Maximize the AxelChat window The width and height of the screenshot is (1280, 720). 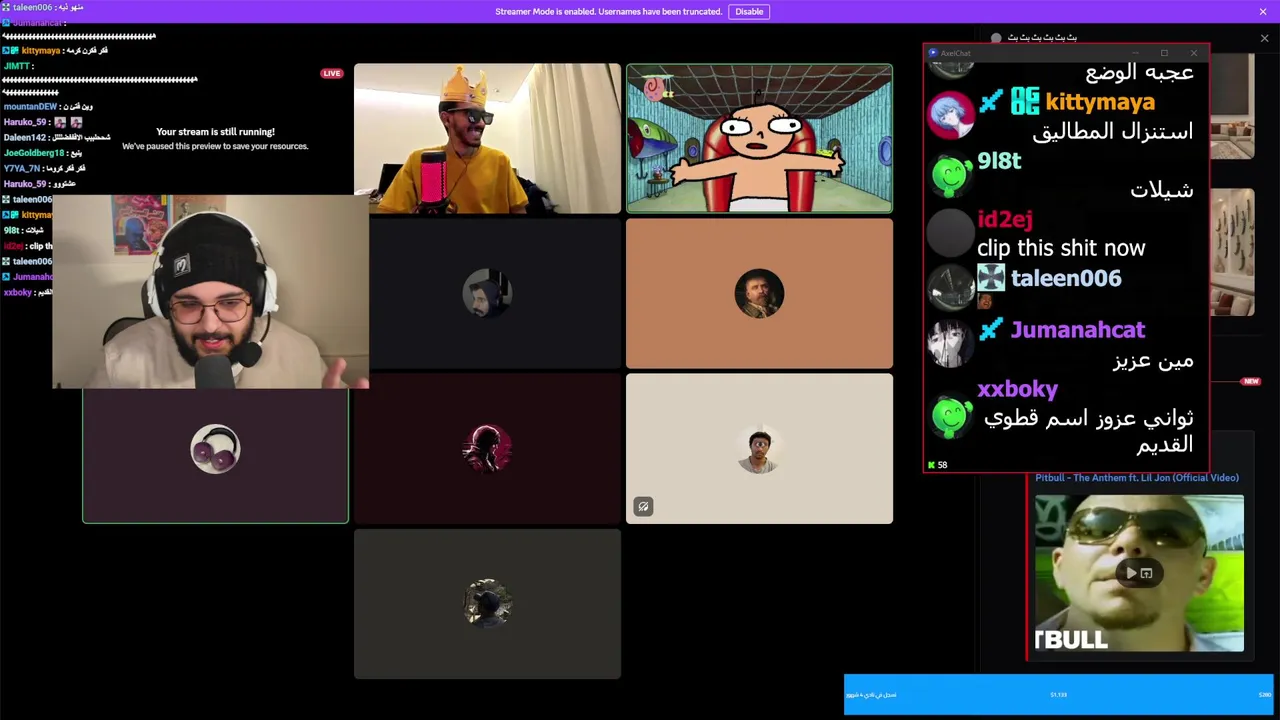(1164, 53)
